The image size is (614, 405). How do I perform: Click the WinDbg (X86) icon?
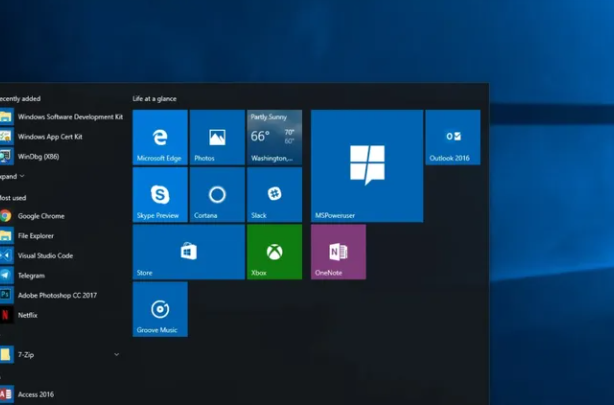pyautogui.click(x=6, y=156)
